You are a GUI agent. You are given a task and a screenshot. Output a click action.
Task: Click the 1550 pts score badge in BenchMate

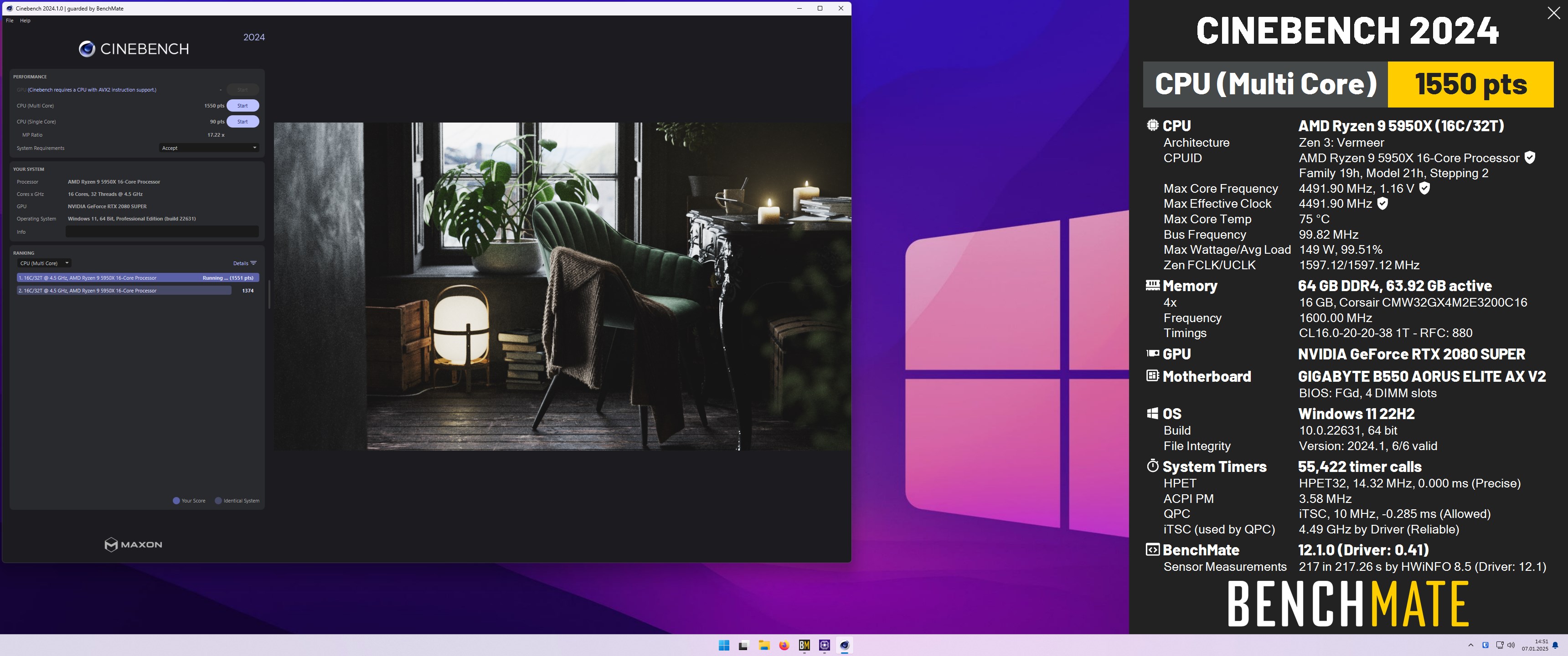[1470, 84]
